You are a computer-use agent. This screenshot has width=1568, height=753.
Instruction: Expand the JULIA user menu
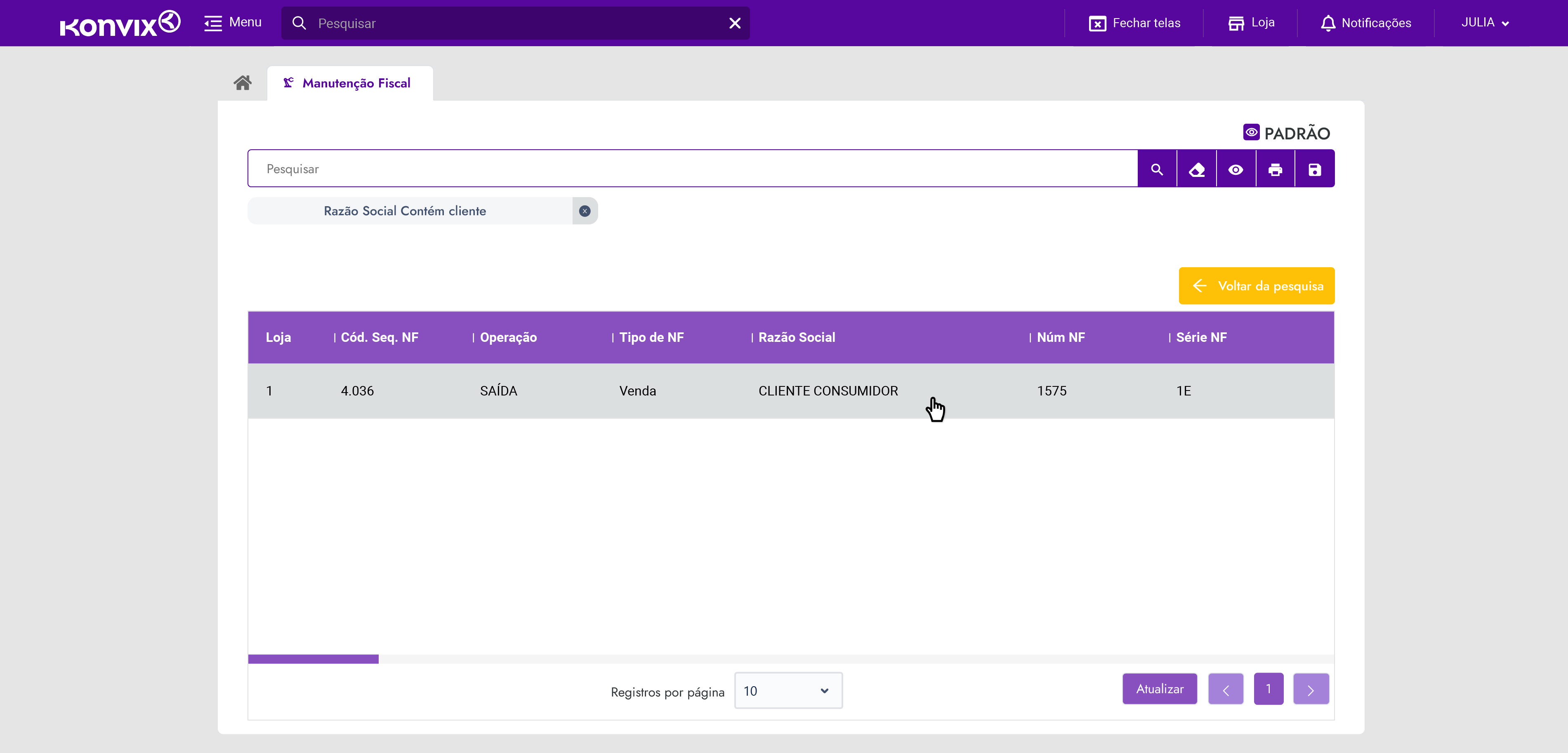1485,23
